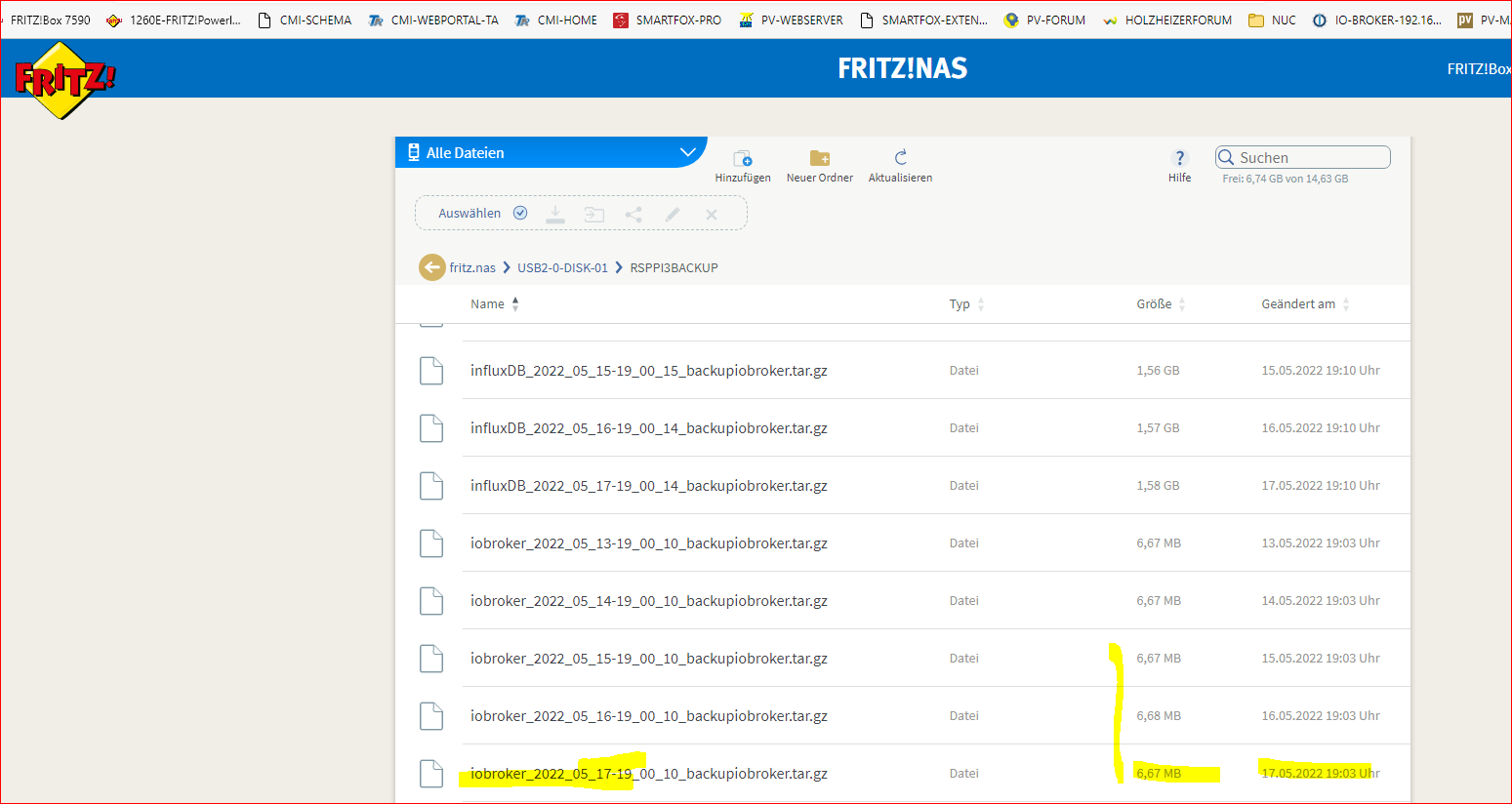Click file icon of influxDB_2022_05_16 backup
This screenshot has height=804, width=1512.
[x=431, y=428]
